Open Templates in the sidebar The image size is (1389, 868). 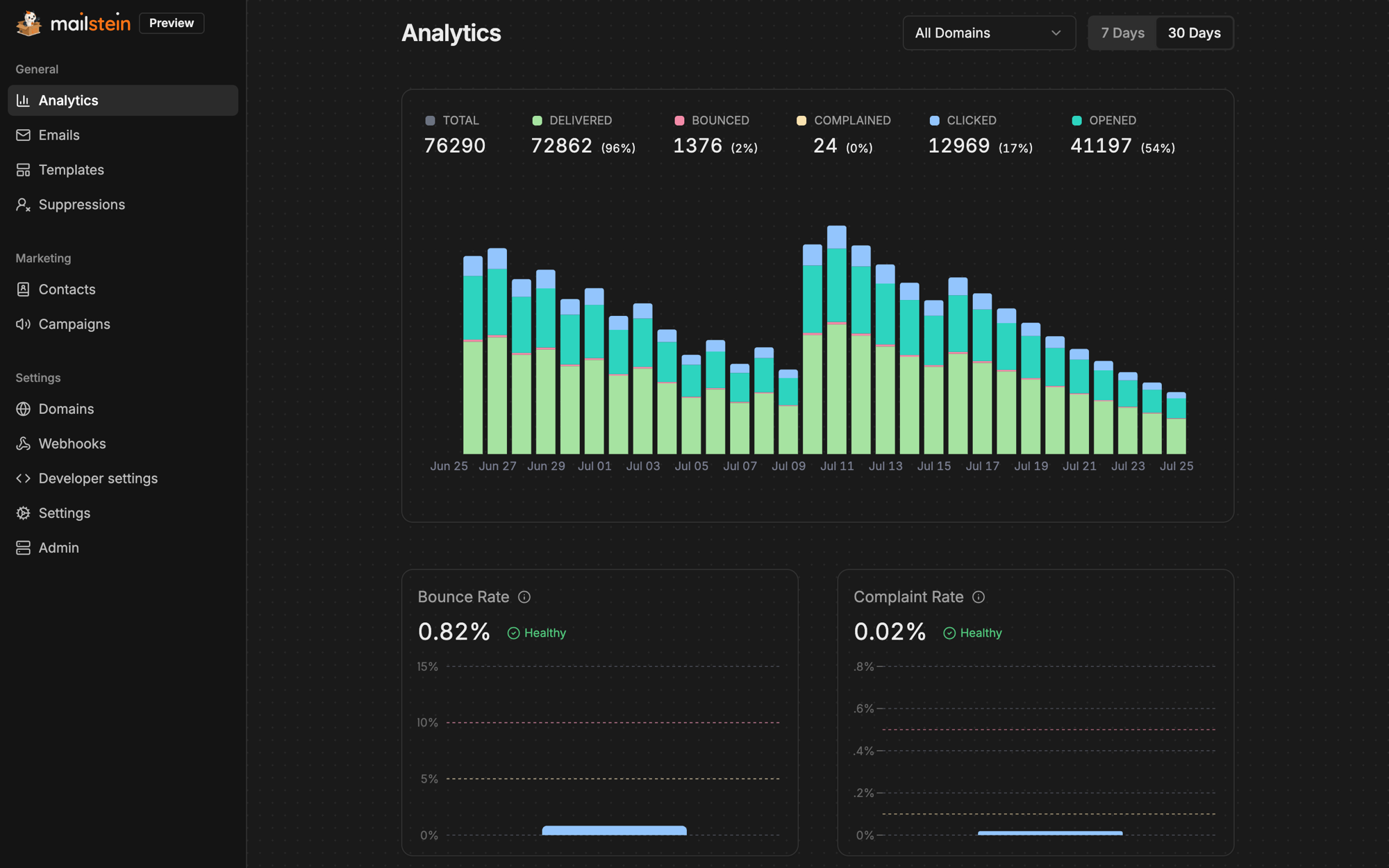point(72,170)
